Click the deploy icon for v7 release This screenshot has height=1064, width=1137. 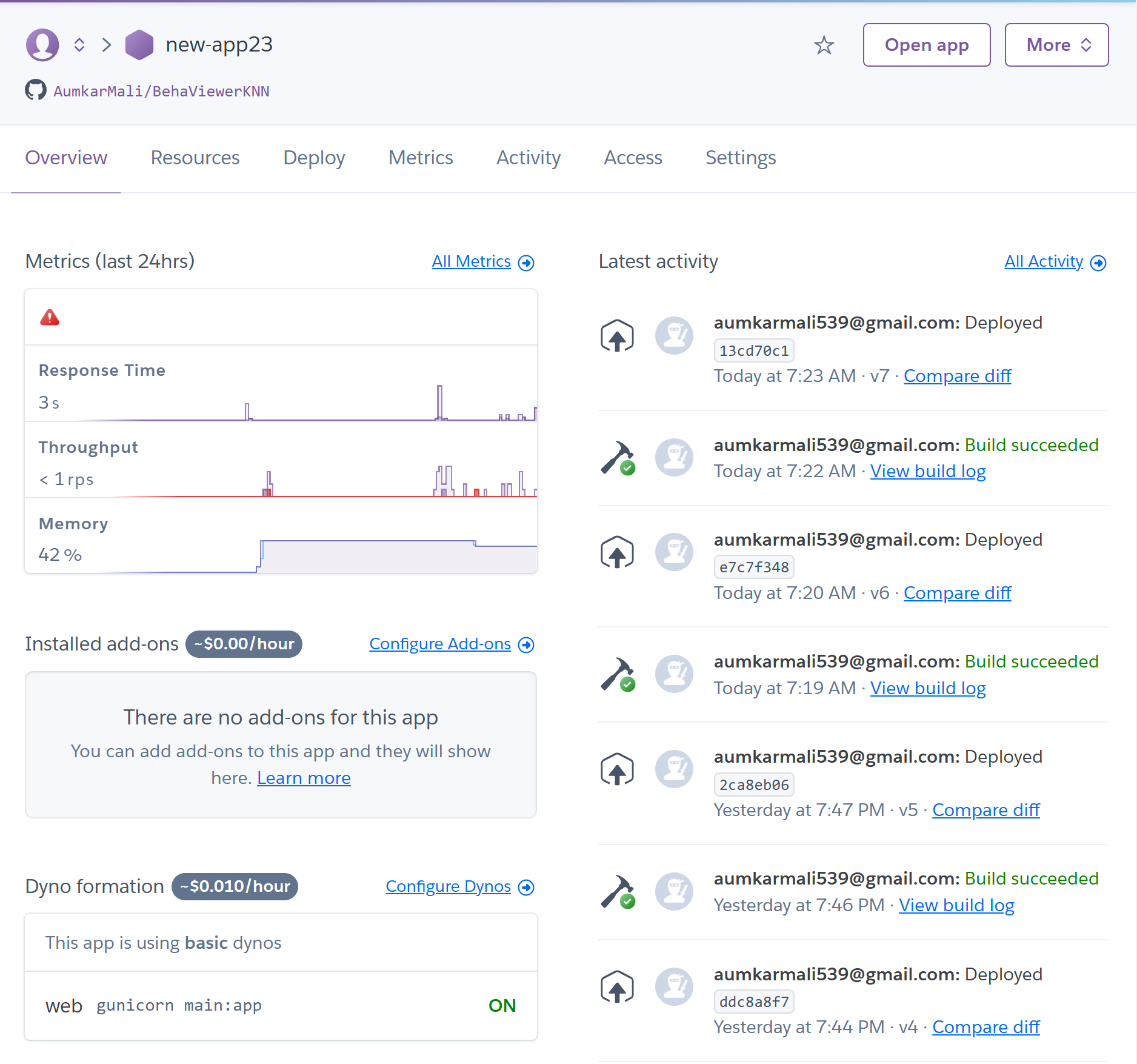click(x=617, y=335)
